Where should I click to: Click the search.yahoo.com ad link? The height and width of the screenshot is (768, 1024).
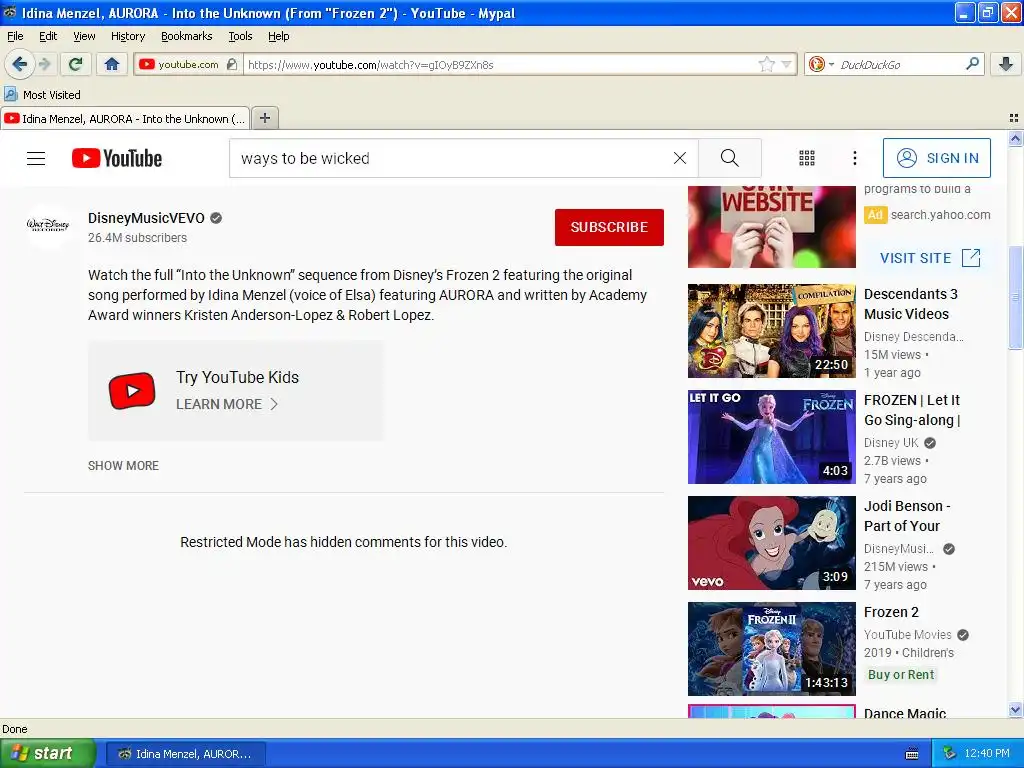tap(940, 215)
